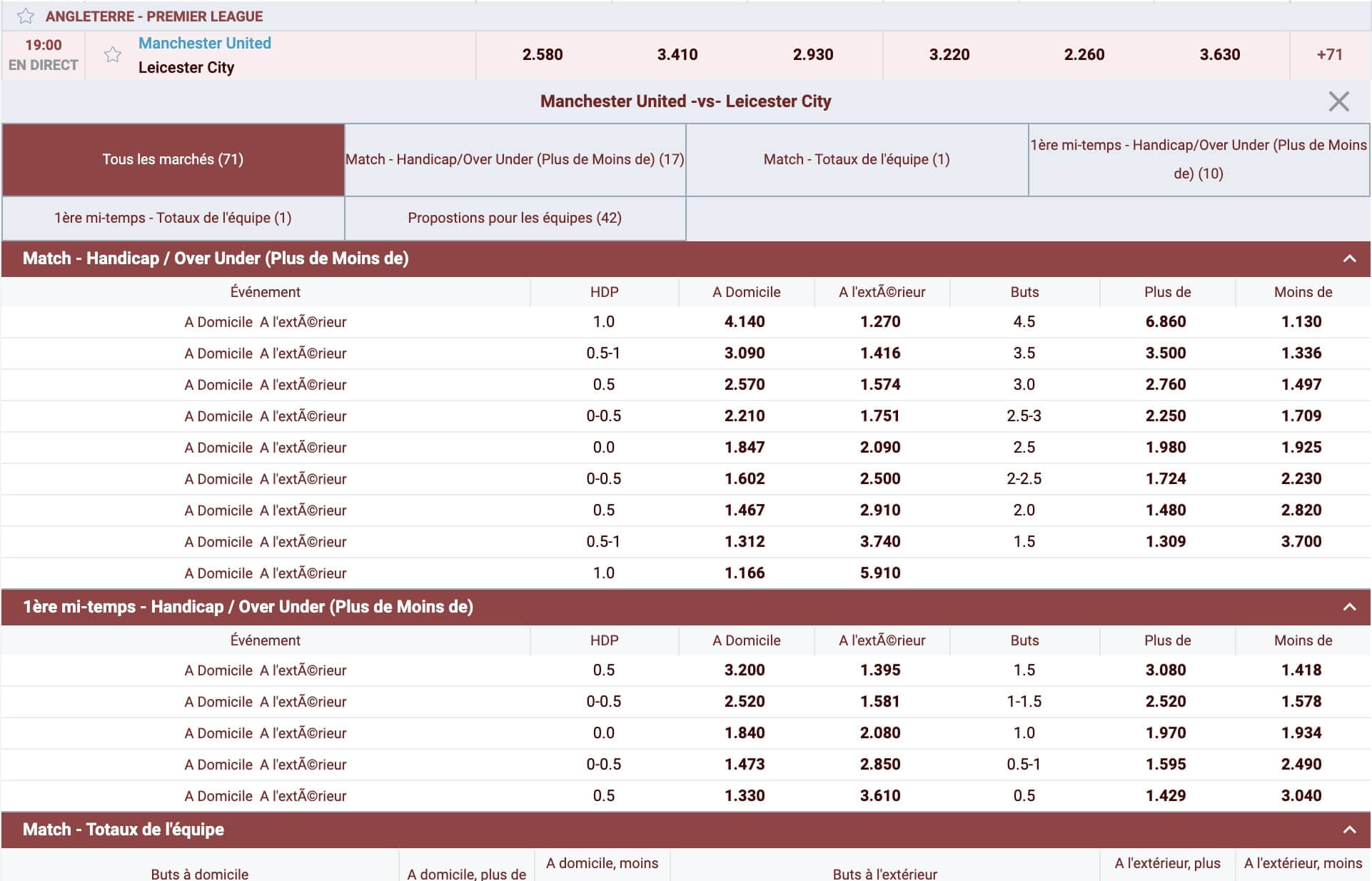Pick header odds 2.580
Screen dimensions: 1372x881
(x=543, y=54)
